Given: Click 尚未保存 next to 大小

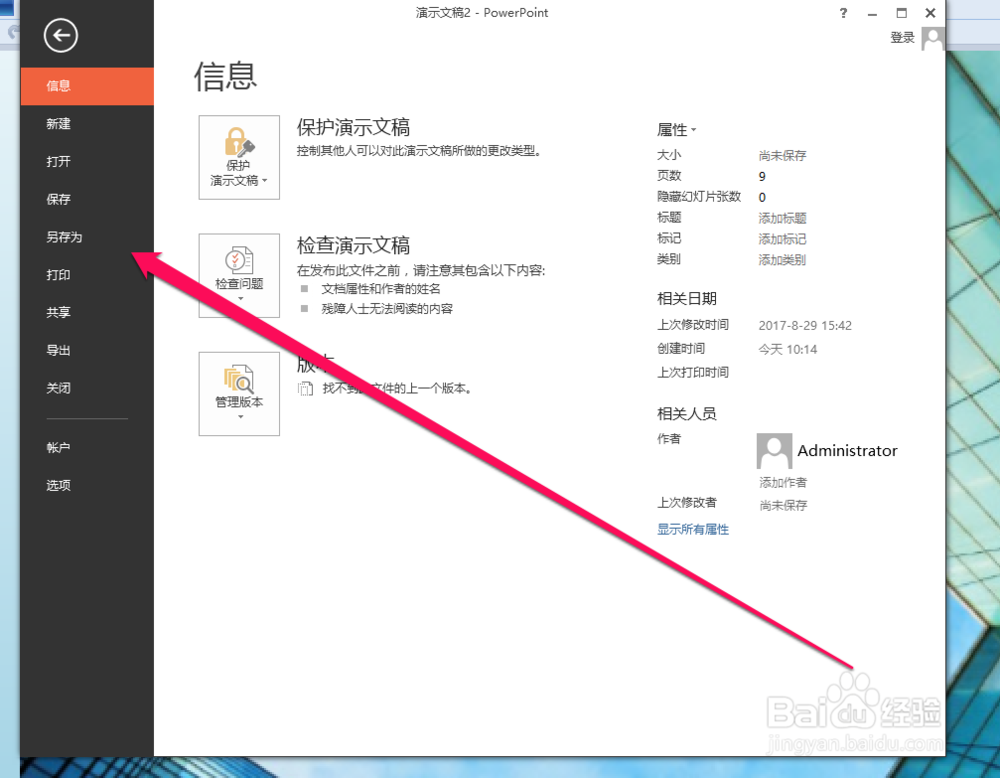Looking at the screenshot, I should pyautogui.click(x=782, y=156).
